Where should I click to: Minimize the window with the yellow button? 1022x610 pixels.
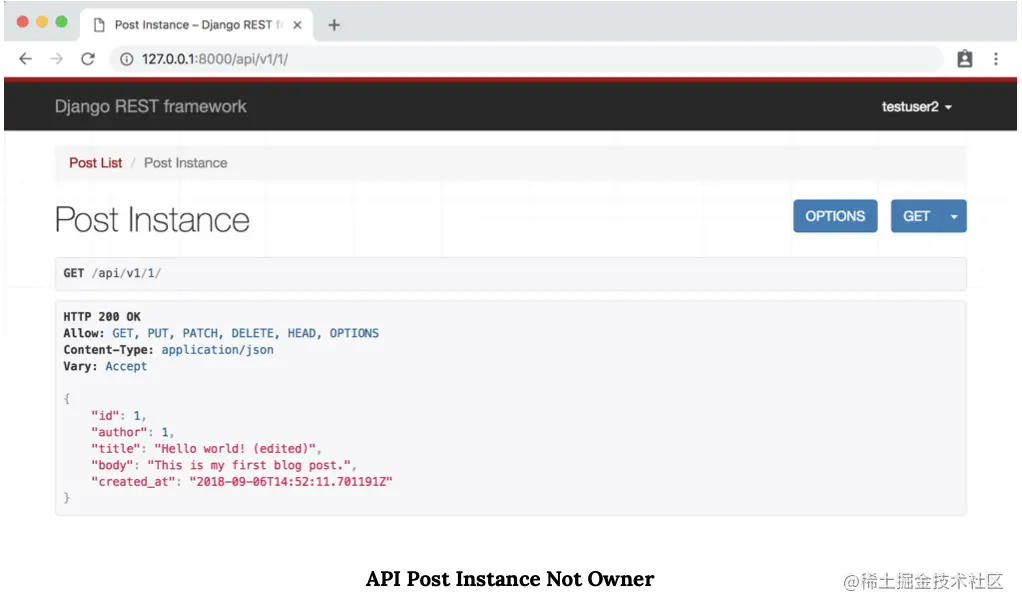42,22
